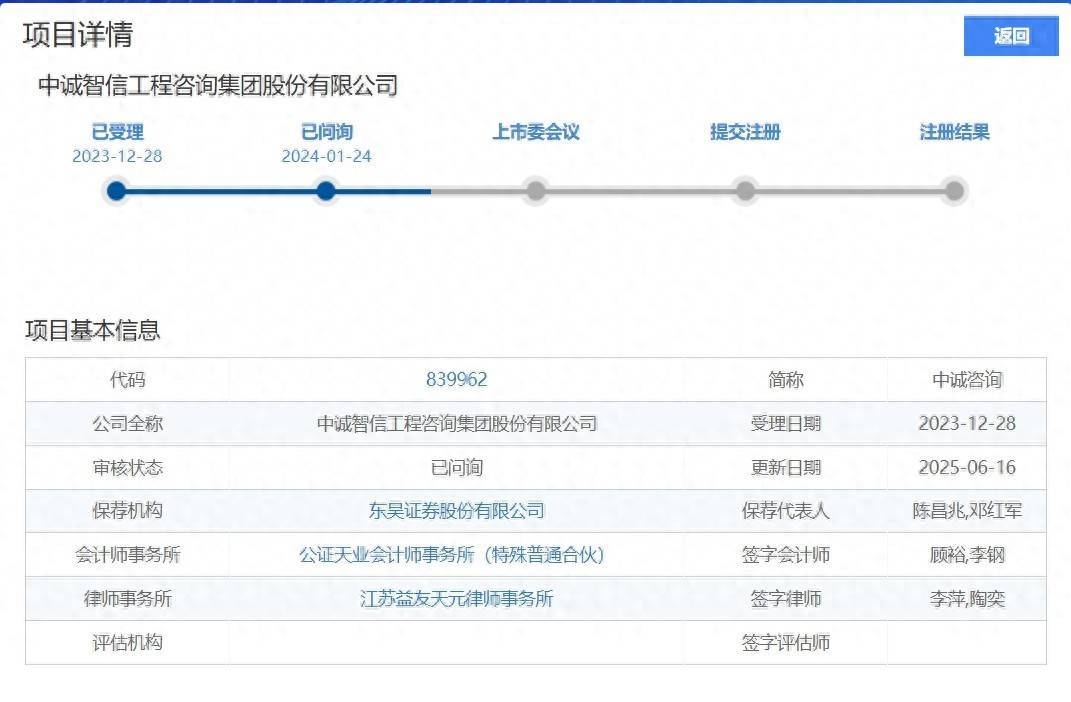The height and width of the screenshot is (702, 1071).
Task: Open the 公证天业会计师事务所 accounting firm link
Action: pyautogui.click(x=452, y=555)
